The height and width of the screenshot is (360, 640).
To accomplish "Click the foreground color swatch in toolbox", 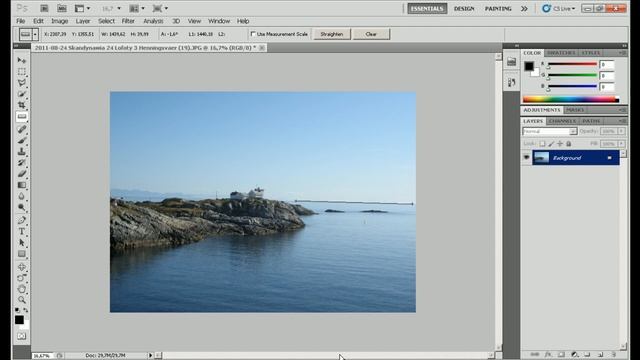I will 19,320.
